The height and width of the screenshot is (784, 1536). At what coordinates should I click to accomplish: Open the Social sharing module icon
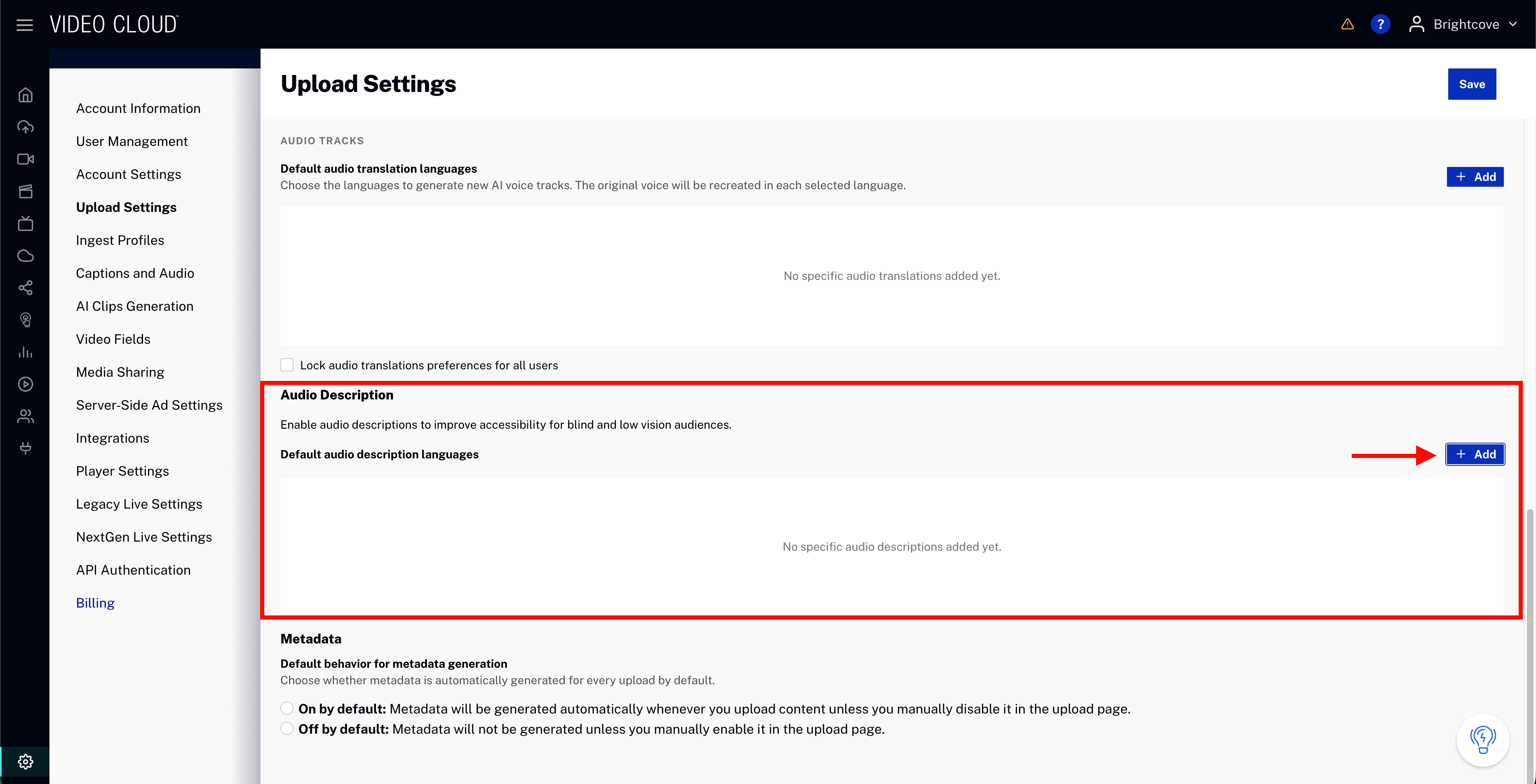pos(25,288)
